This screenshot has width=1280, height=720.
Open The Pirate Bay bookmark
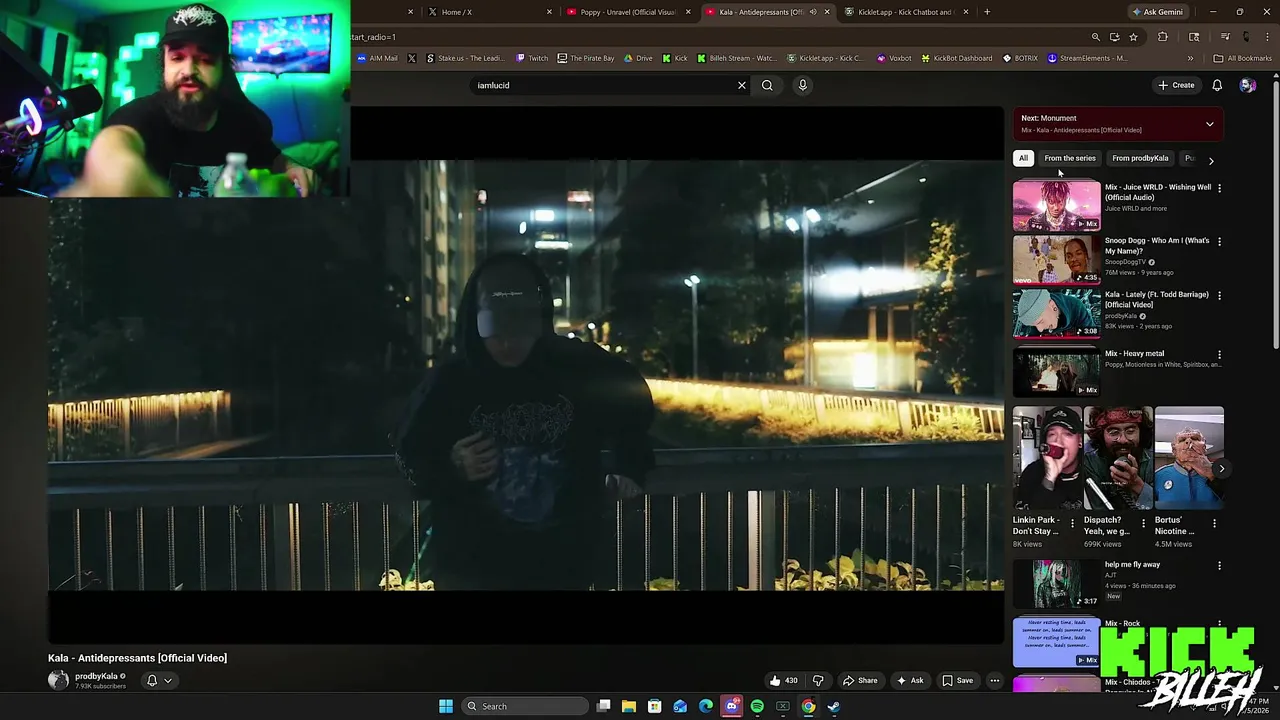coord(586,58)
